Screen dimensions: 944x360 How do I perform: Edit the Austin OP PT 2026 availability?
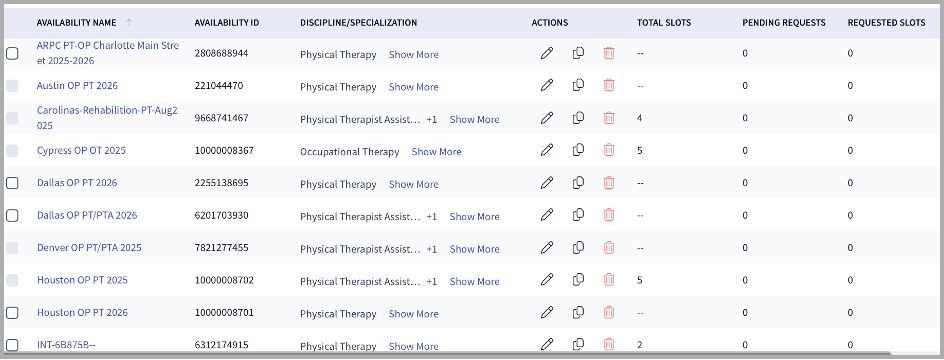pyautogui.click(x=547, y=85)
